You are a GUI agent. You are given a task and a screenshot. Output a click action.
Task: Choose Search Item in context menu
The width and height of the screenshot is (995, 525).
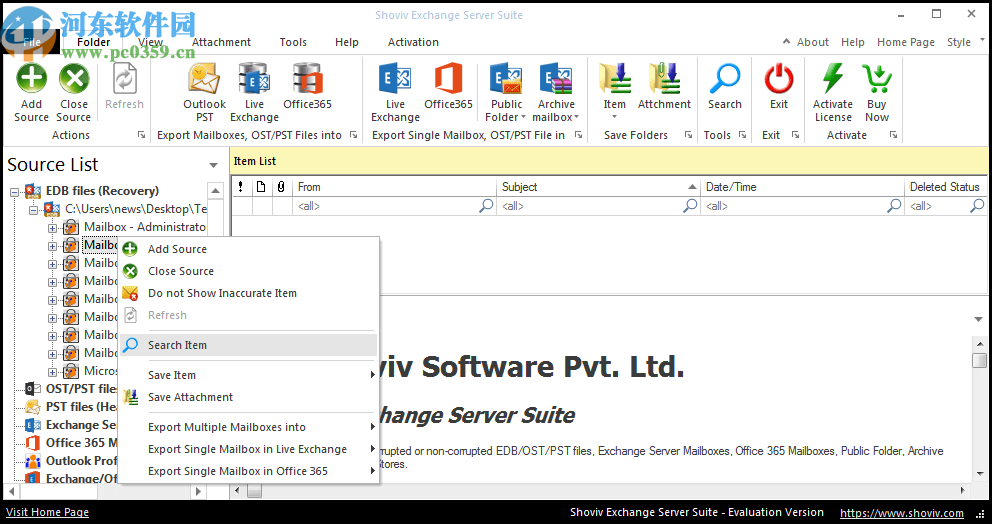tap(249, 345)
